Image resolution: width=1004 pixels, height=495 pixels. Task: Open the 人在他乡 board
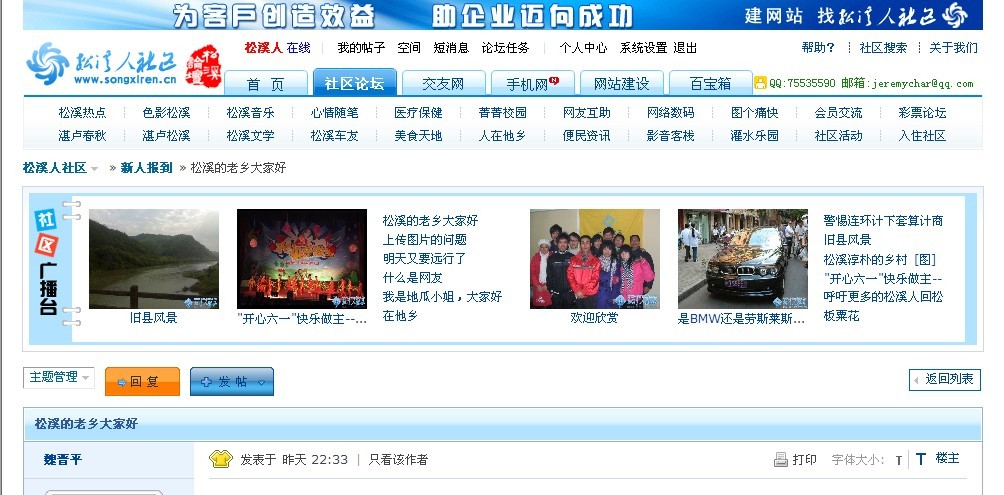[503, 136]
